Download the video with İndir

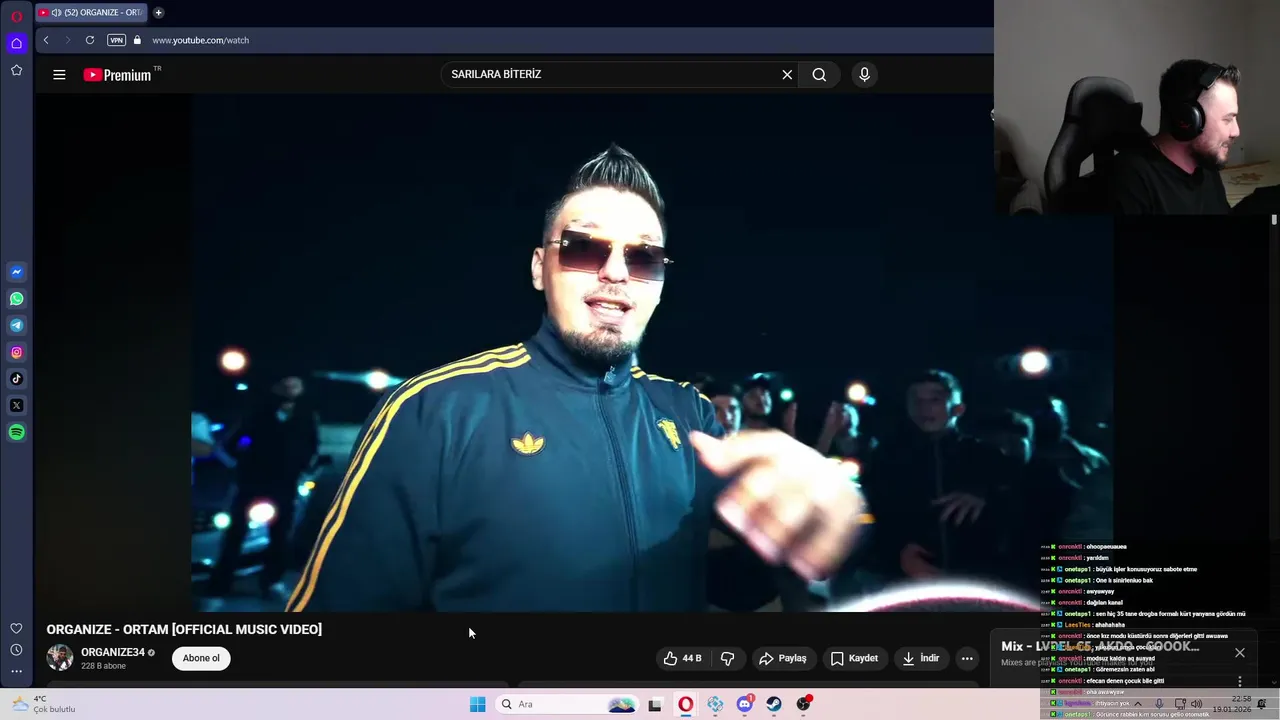(x=921, y=658)
